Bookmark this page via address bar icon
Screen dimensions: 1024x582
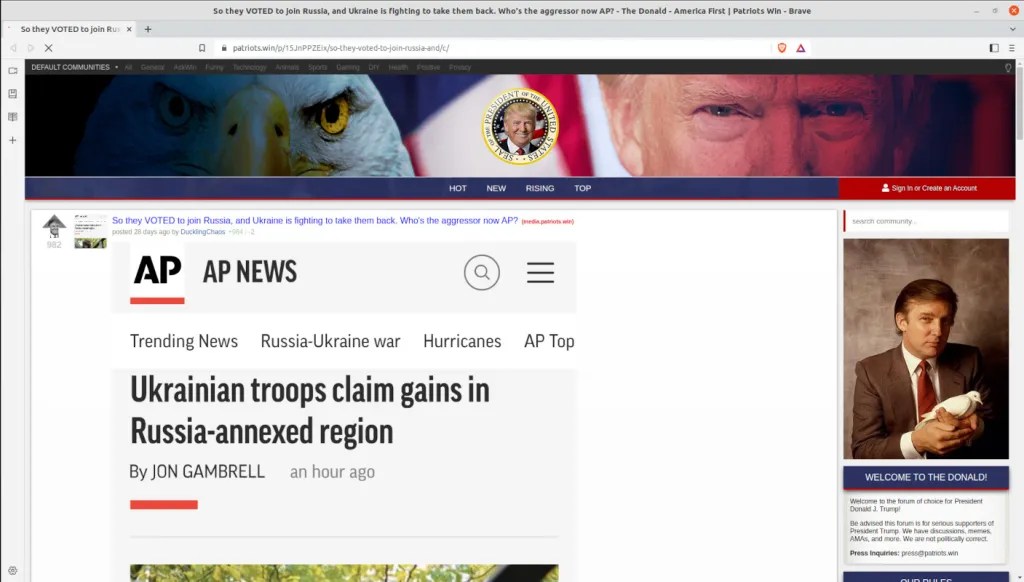202,48
